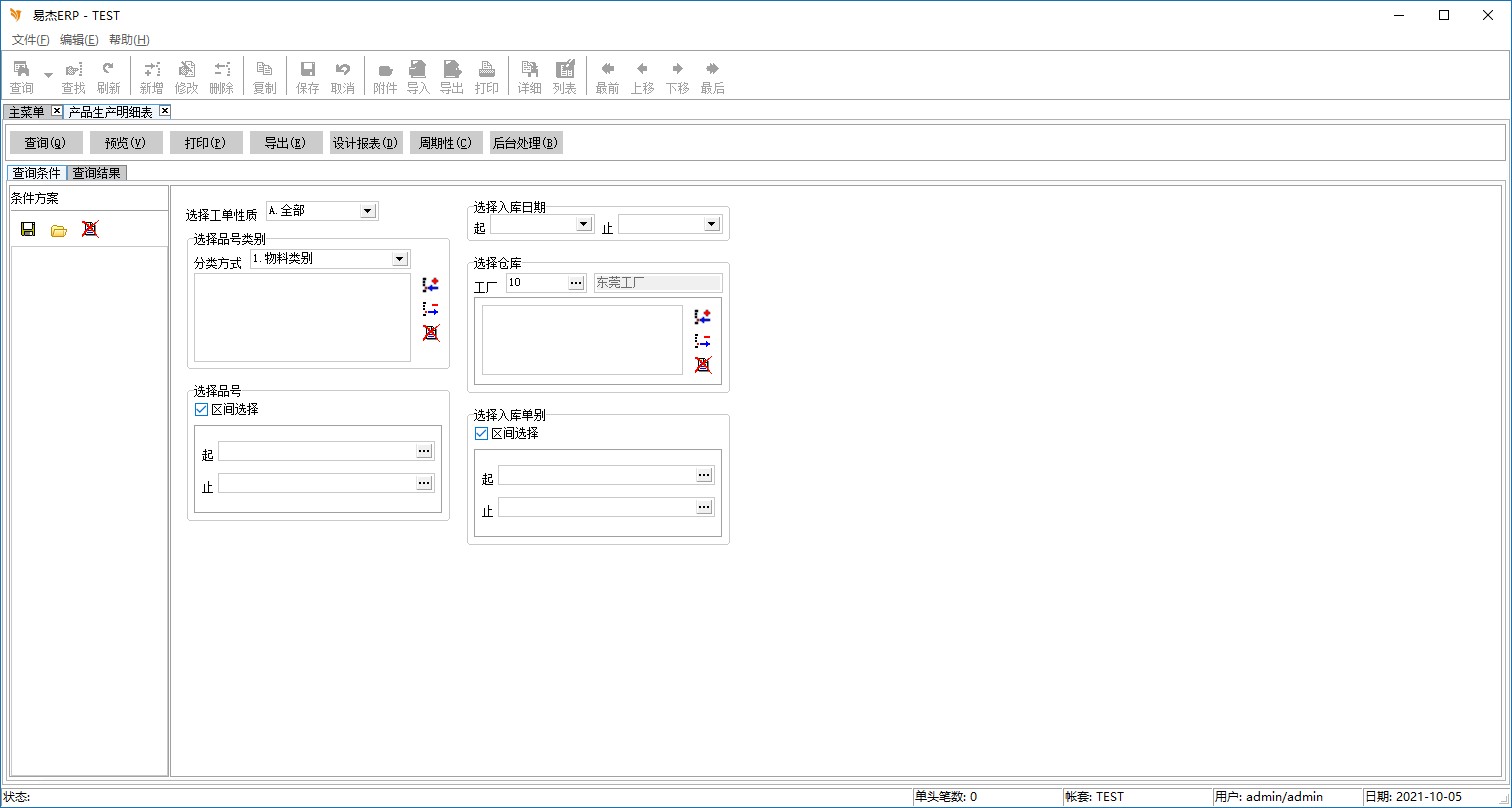Image resolution: width=1512 pixels, height=808 pixels.
Task: Remove an item from the 选择品号类别 list
Action: pos(431,309)
